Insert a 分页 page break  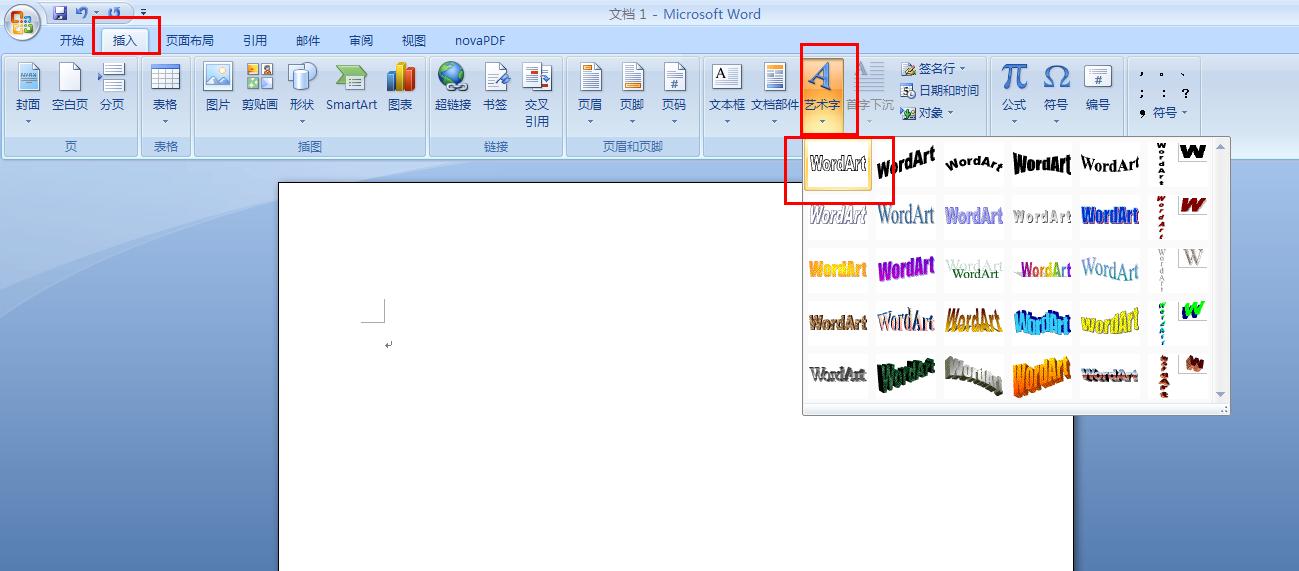point(112,87)
